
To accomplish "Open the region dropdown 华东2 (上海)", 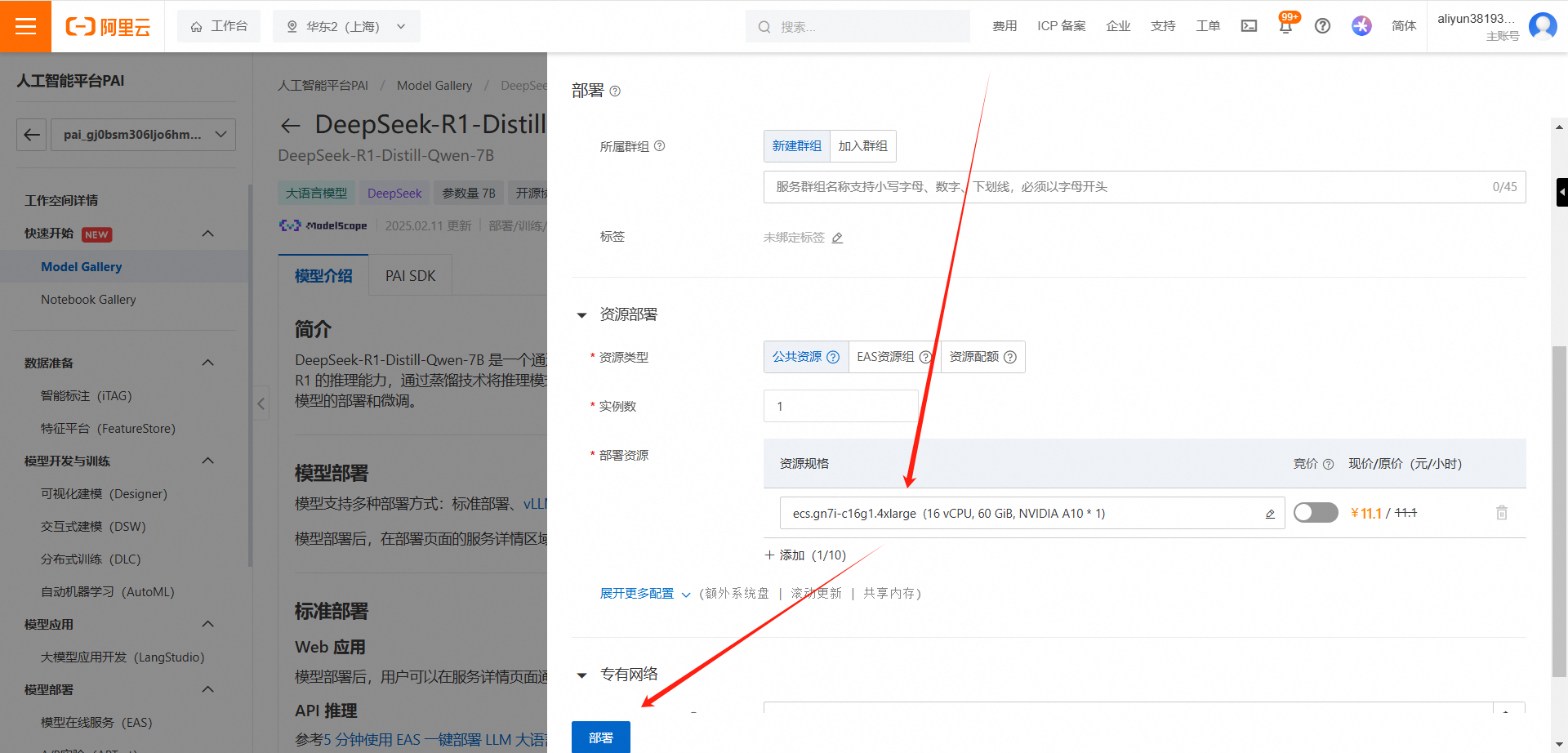I will (346, 26).
